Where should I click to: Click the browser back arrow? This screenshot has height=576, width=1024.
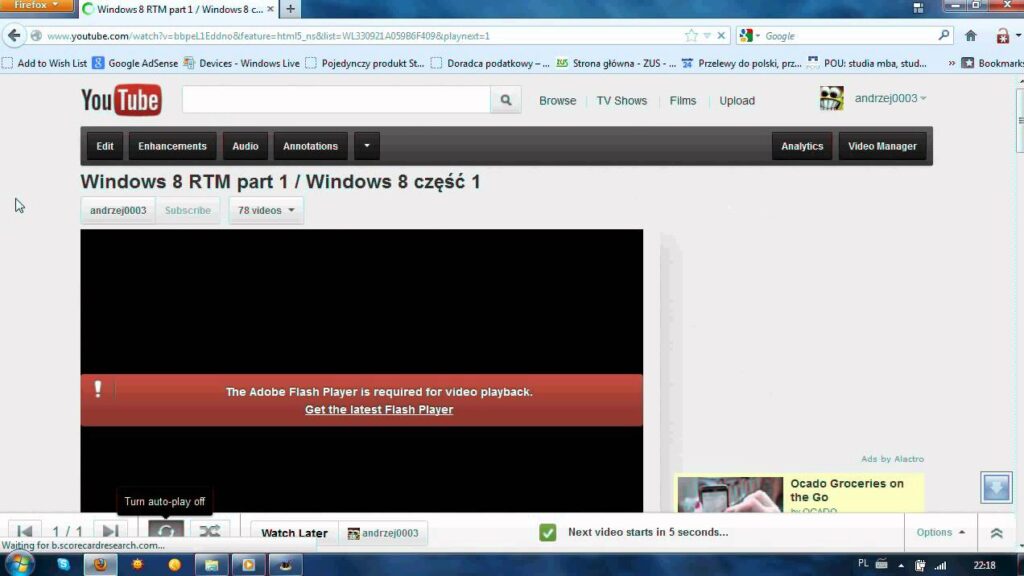(14, 36)
